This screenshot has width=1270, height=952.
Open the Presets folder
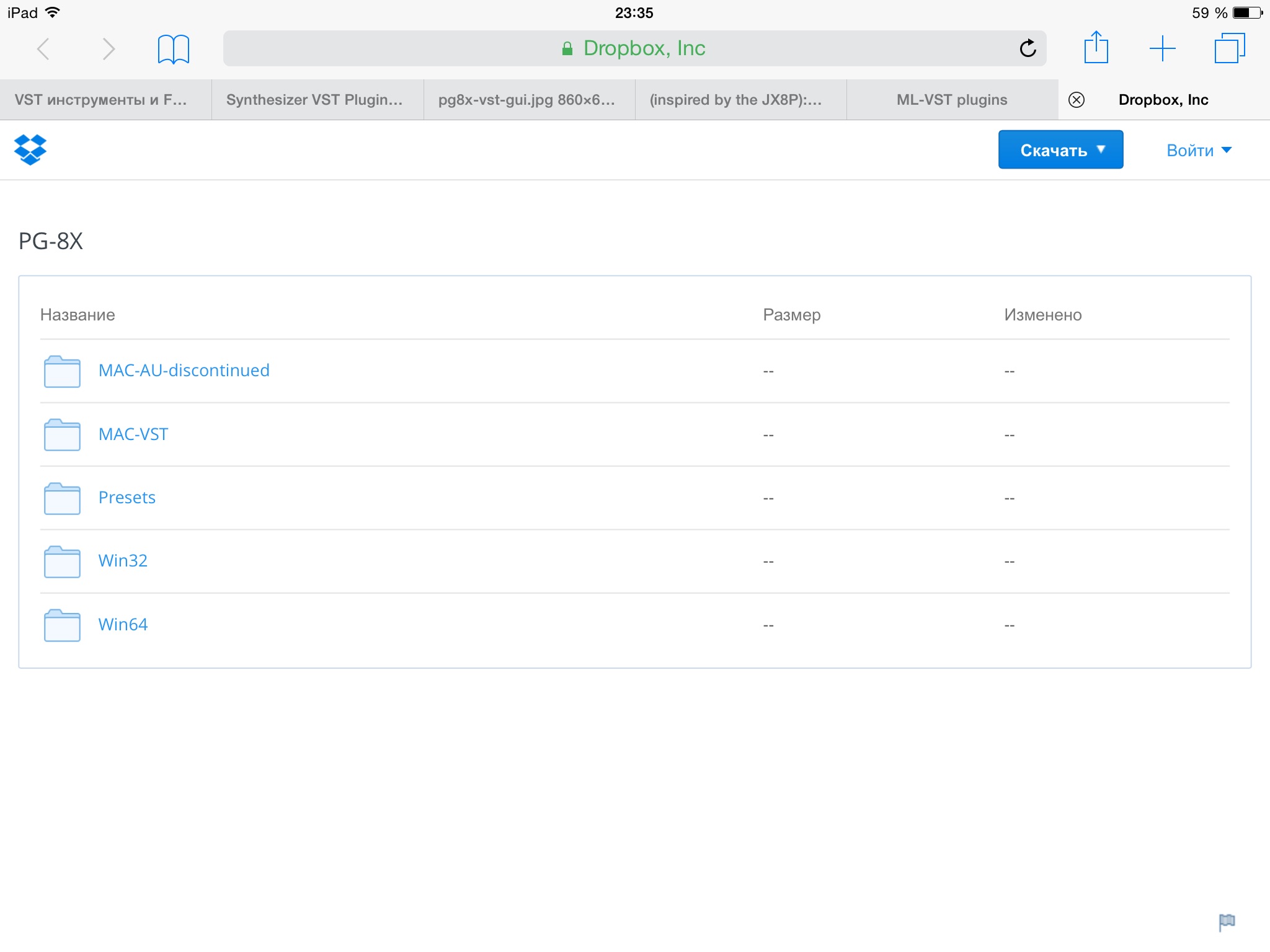(127, 498)
